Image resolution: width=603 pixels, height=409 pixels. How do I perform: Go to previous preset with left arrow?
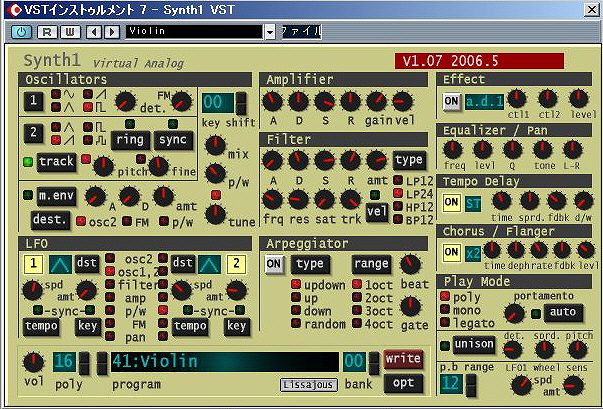94,32
